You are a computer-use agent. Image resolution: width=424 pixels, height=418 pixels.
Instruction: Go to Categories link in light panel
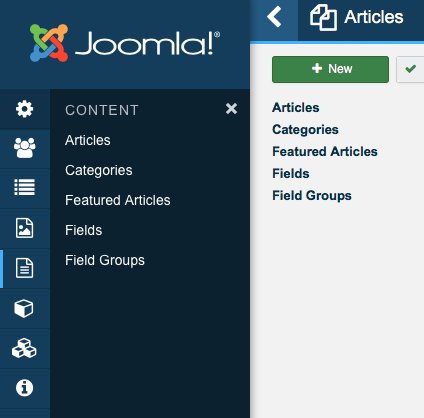(x=305, y=130)
